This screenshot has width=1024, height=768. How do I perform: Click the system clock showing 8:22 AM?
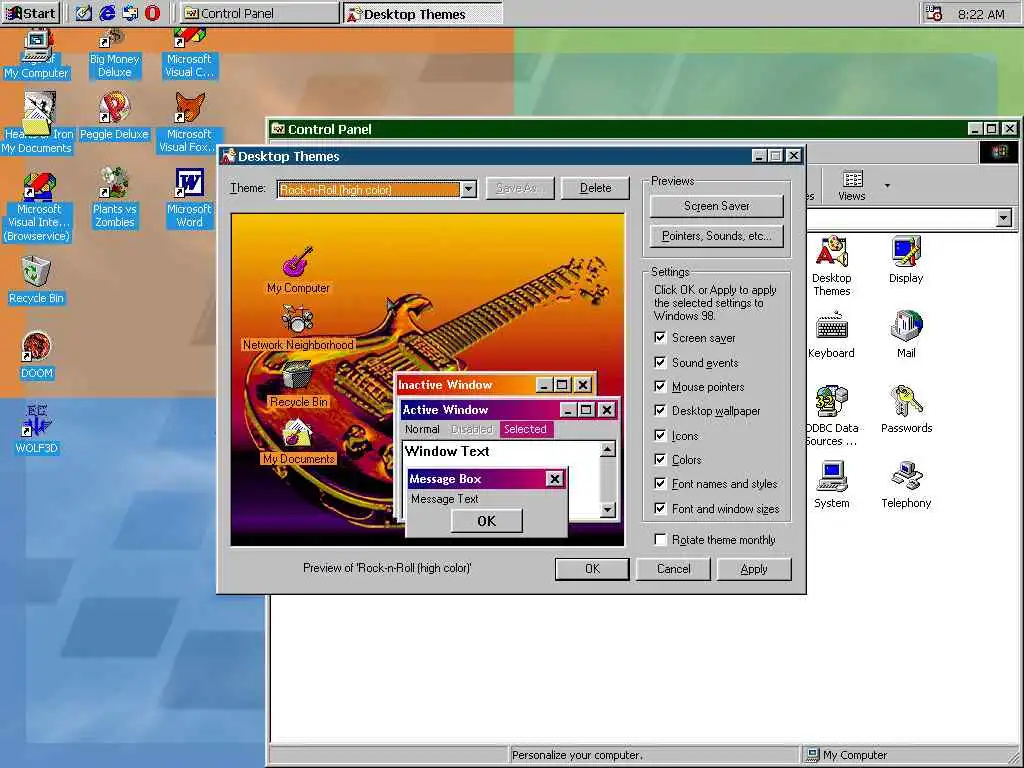pyautogui.click(x=981, y=14)
